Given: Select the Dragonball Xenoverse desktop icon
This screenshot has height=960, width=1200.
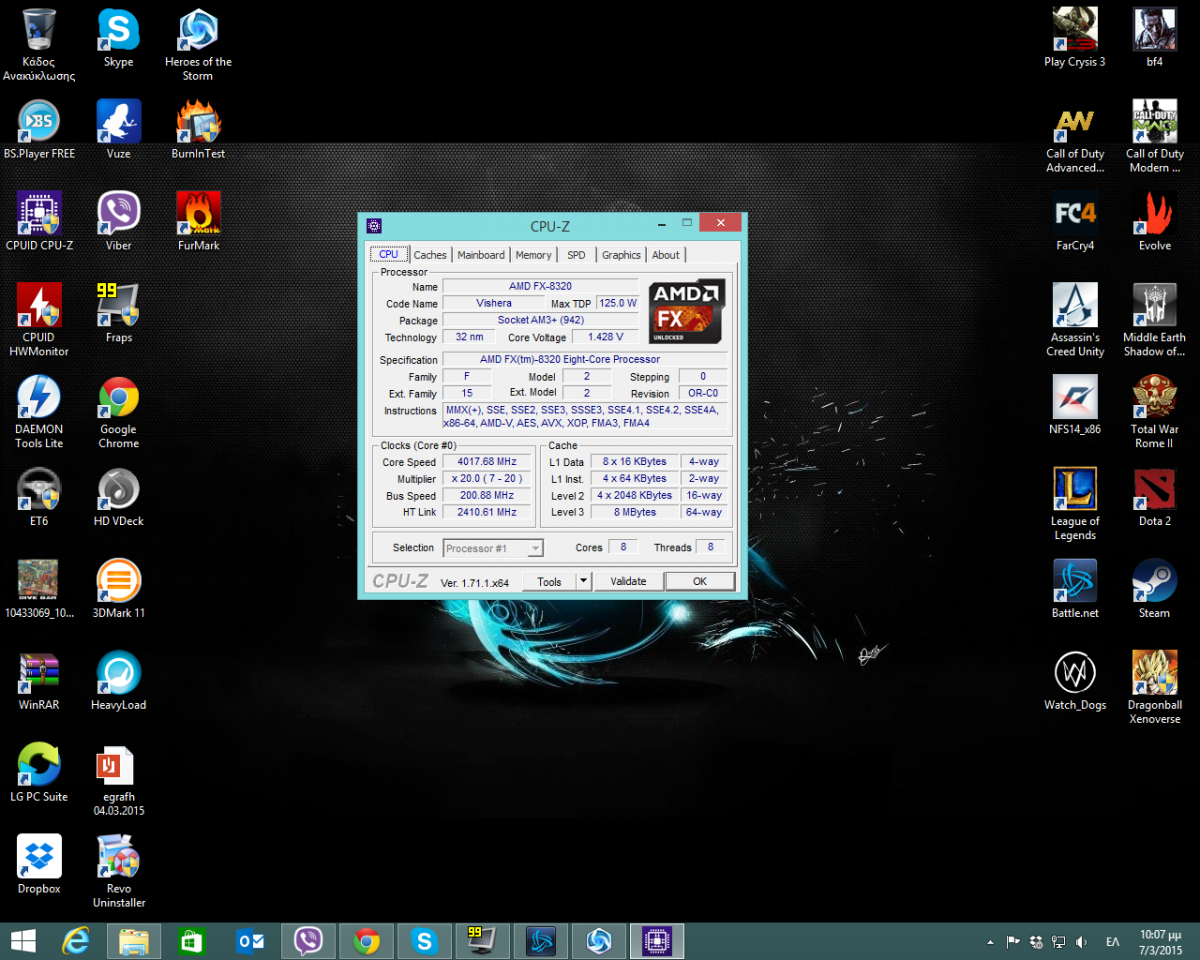Looking at the screenshot, I should (1155, 688).
